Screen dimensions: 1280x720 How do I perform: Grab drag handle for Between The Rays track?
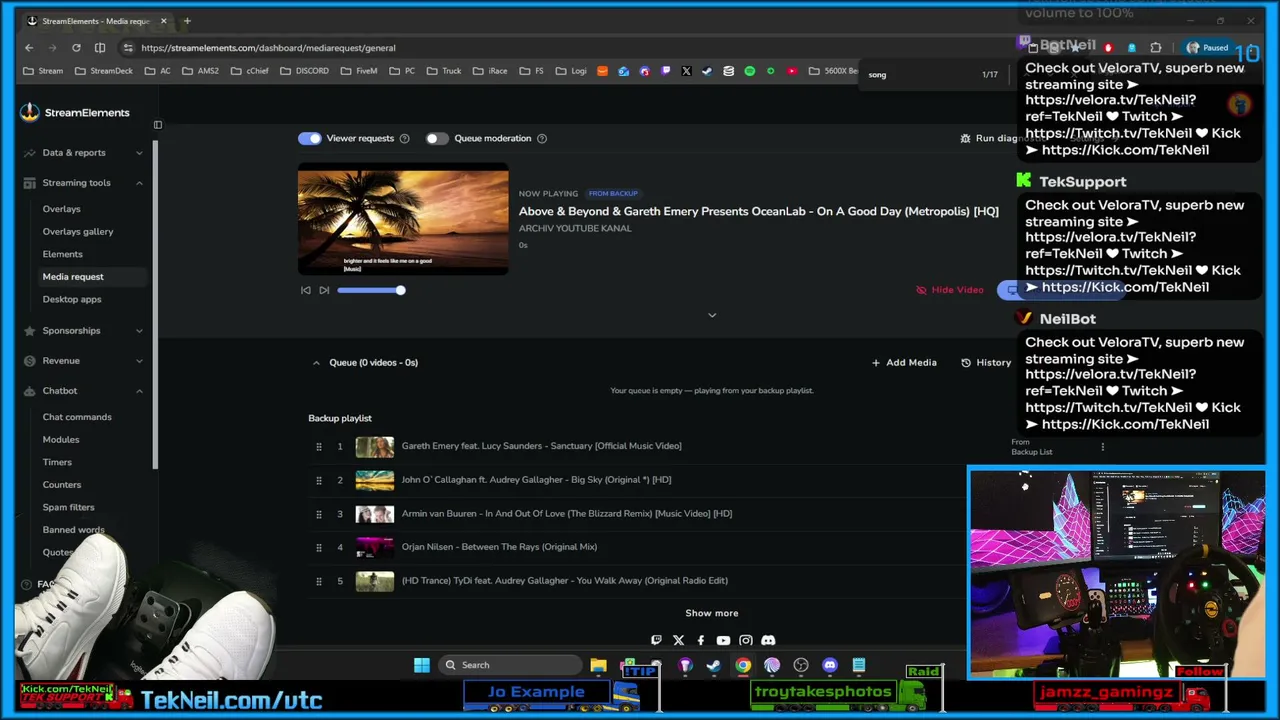[x=319, y=547]
